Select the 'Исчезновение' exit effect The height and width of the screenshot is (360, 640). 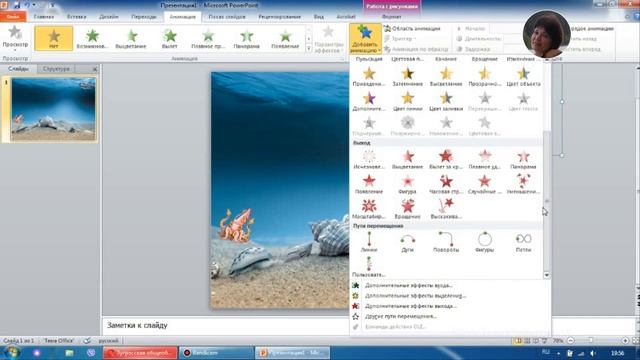(x=369, y=160)
